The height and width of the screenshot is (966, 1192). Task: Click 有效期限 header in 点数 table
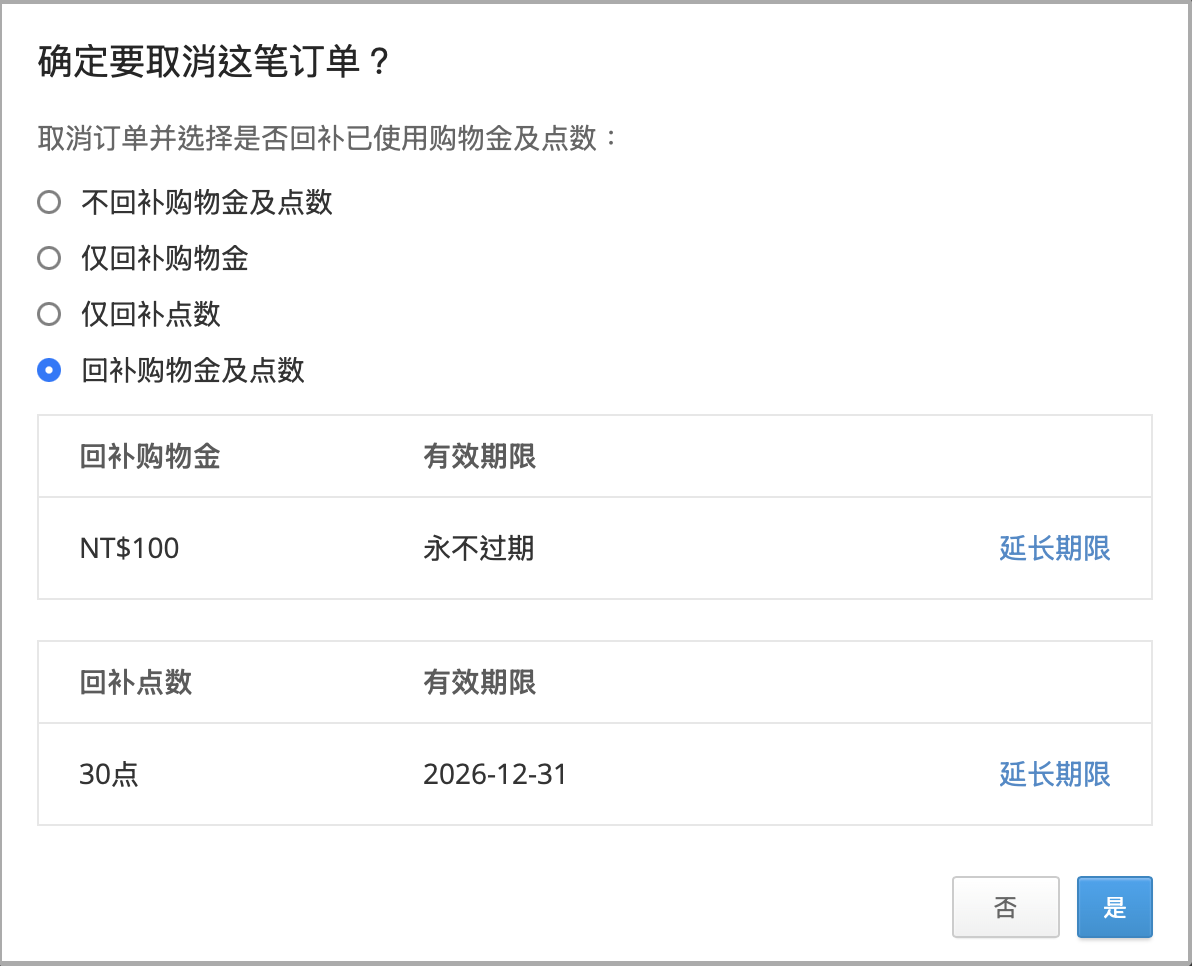coord(479,682)
